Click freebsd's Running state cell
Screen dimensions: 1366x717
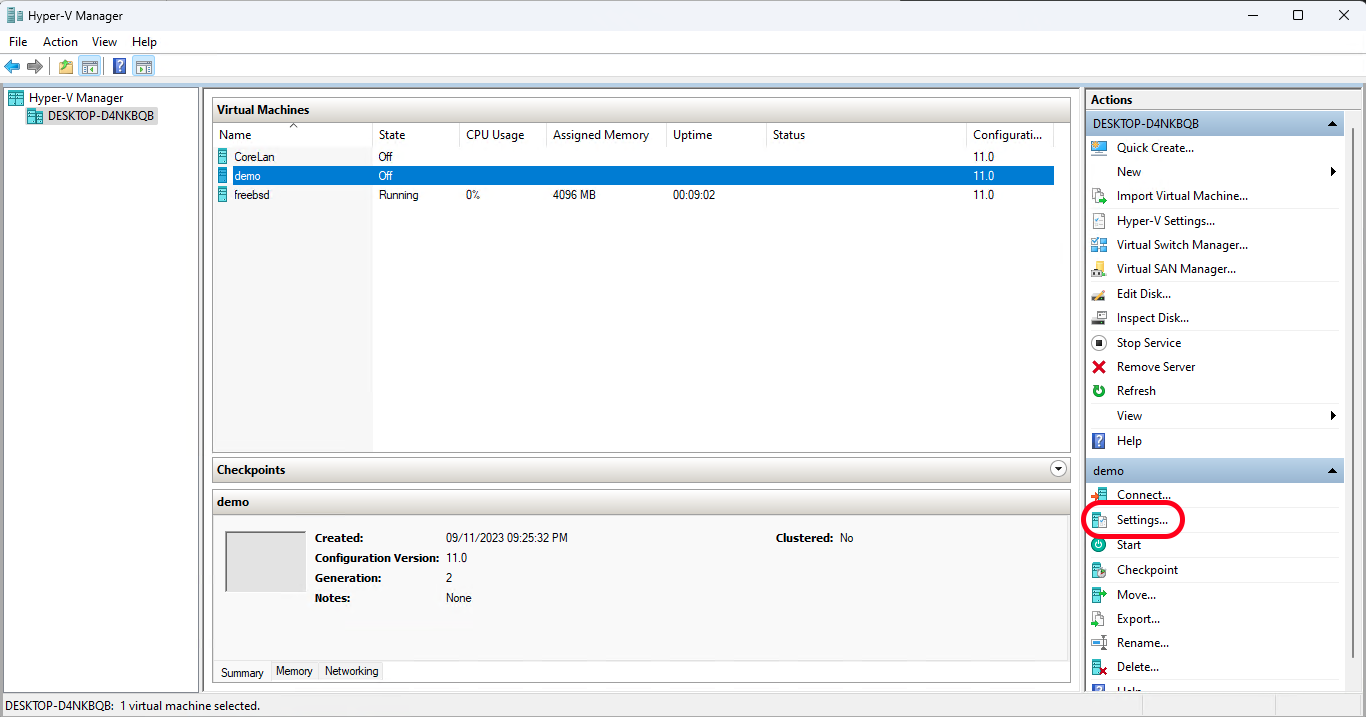click(x=398, y=195)
